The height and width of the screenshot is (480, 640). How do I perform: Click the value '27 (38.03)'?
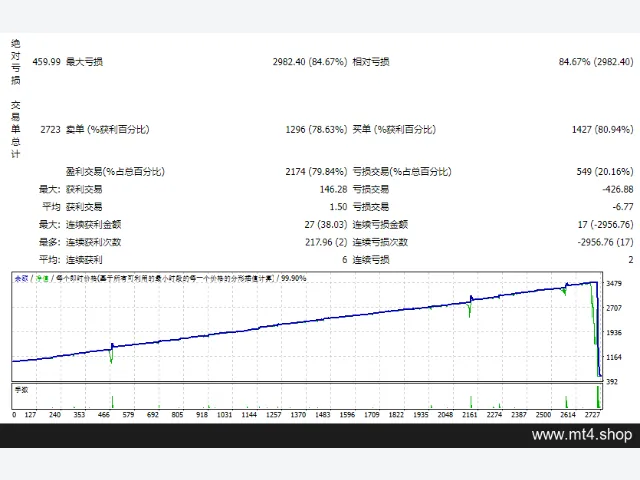point(326,224)
